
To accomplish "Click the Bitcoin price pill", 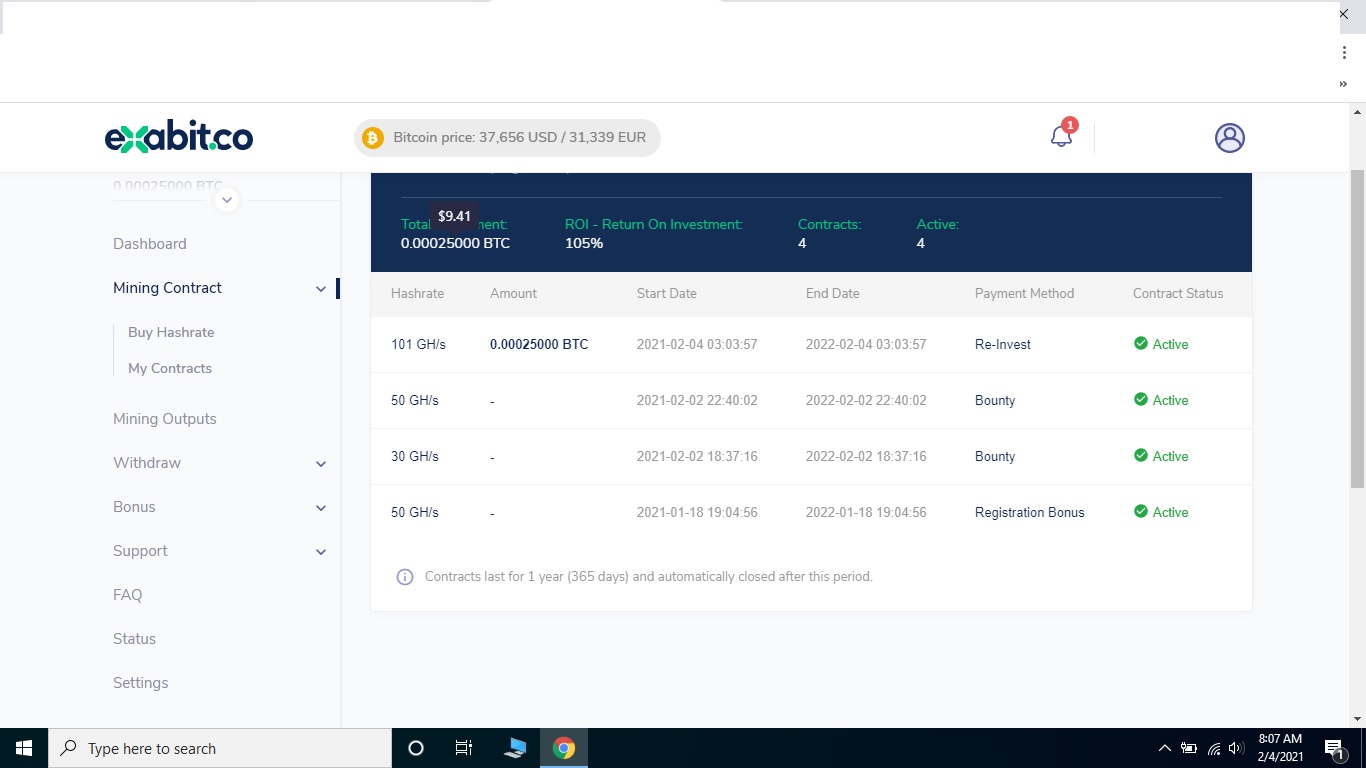I will (x=507, y=138).
